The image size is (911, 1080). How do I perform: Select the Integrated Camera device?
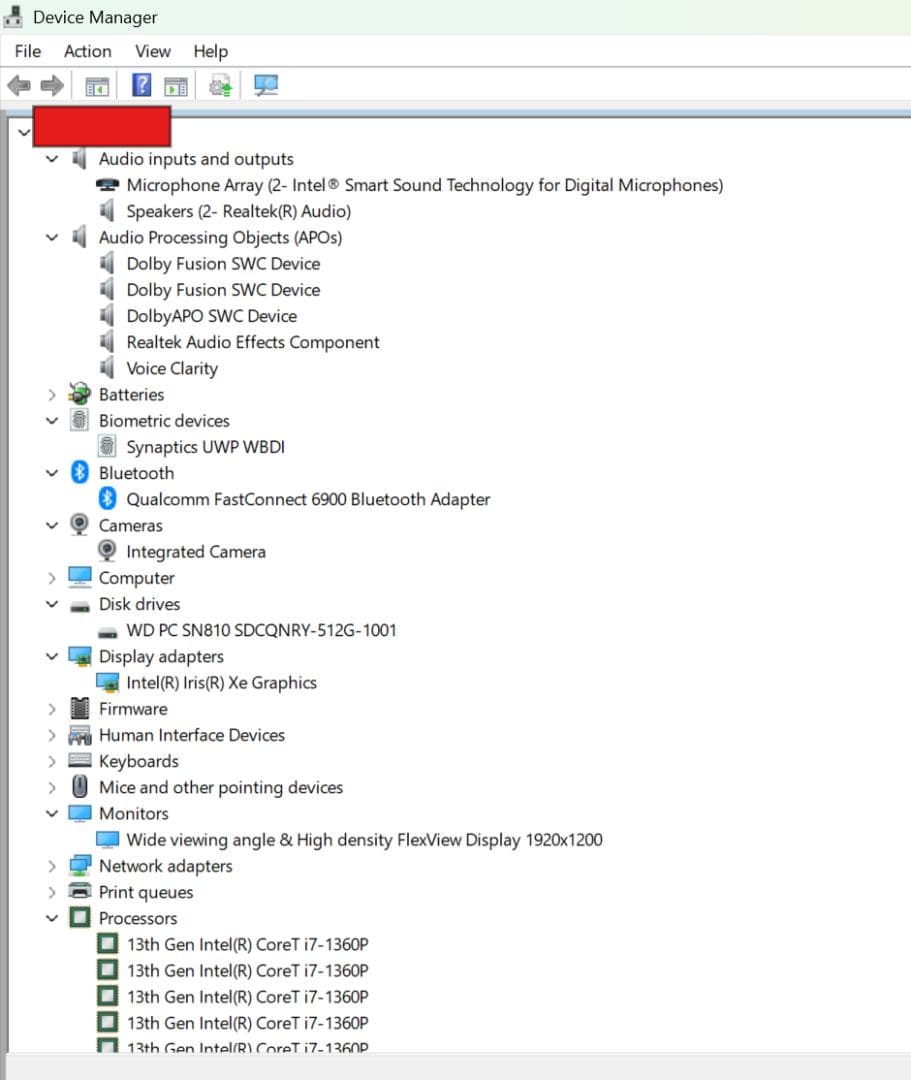pyautogui.click(x=196, y=551)
